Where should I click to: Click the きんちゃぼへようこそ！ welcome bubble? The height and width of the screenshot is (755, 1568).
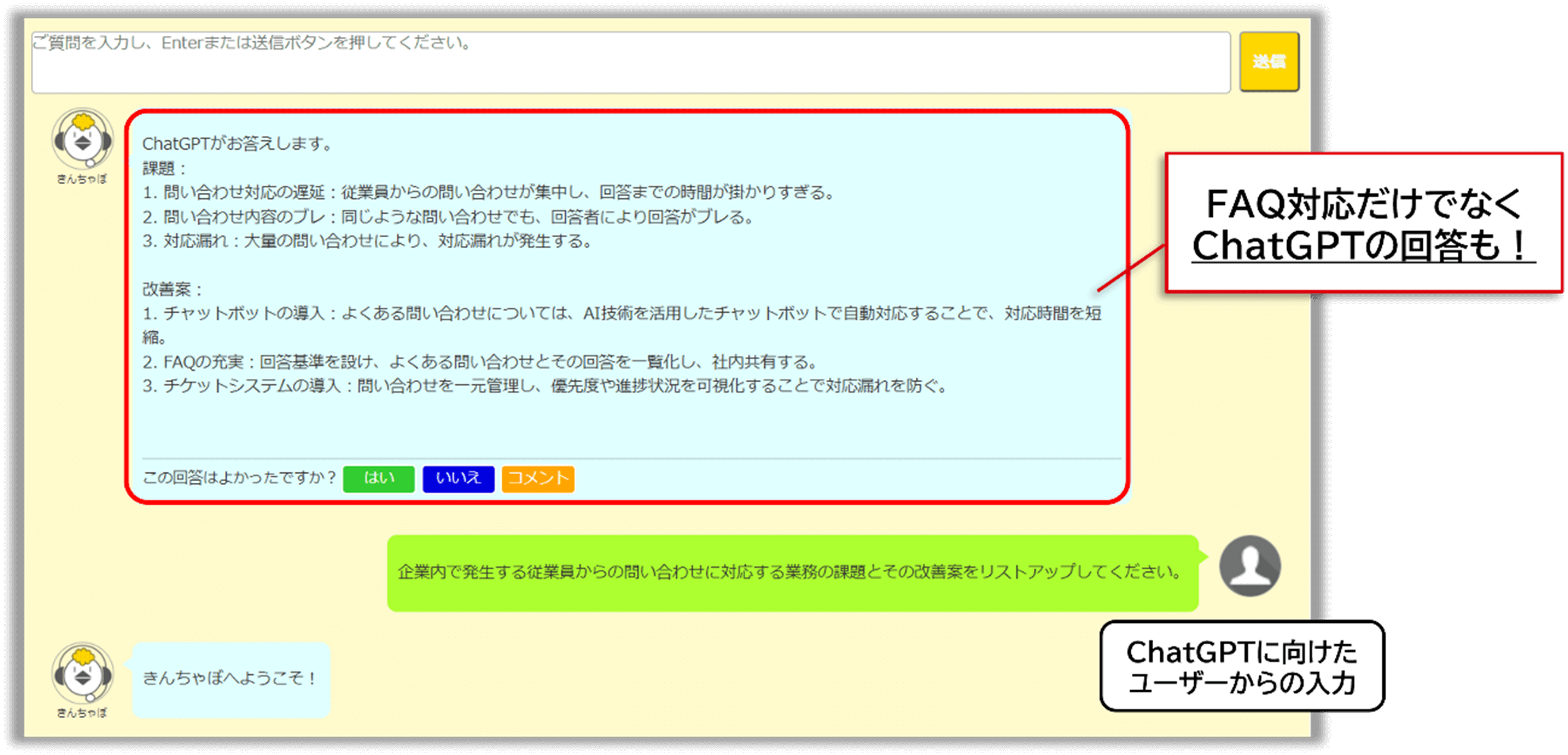click(x=231, y=679)
